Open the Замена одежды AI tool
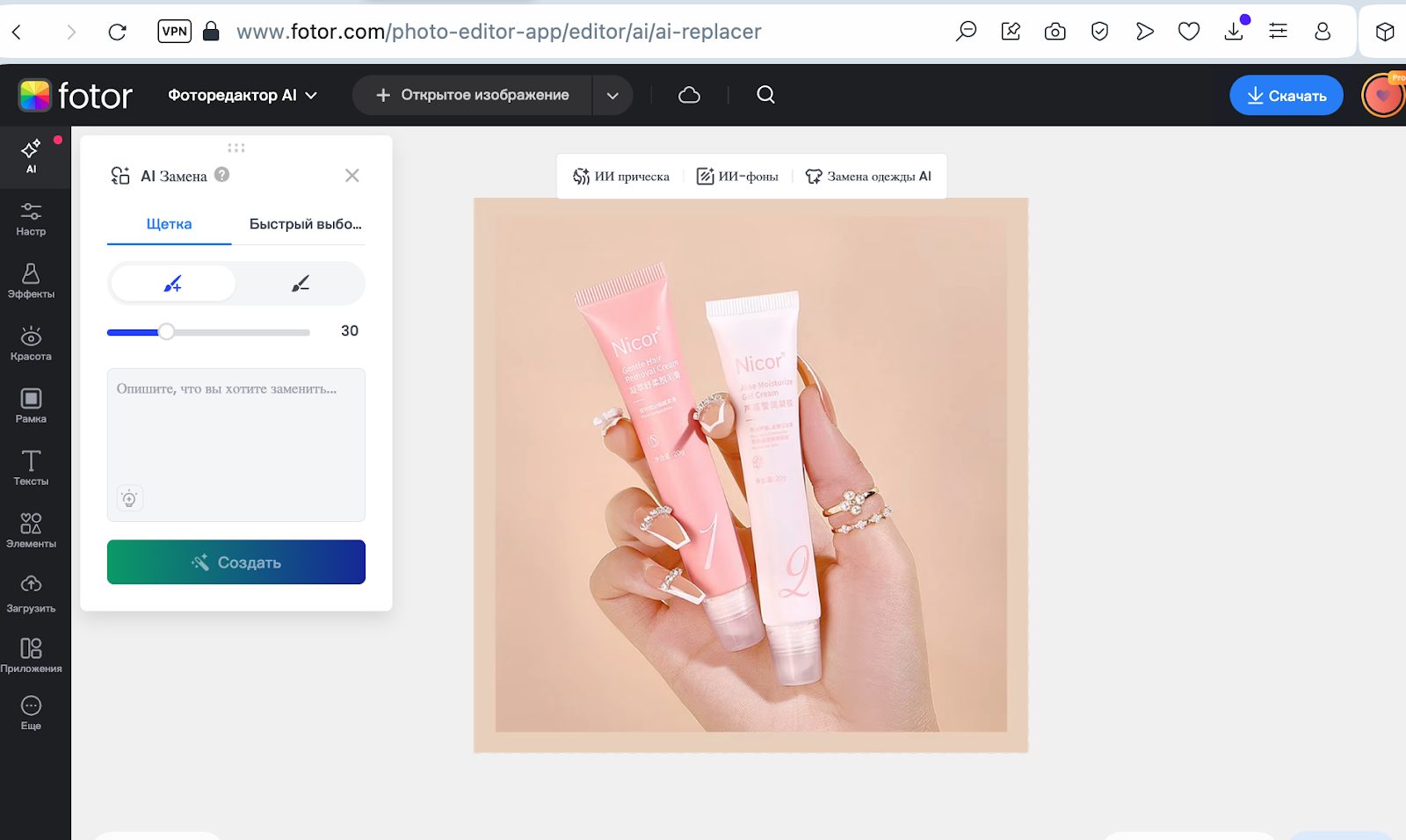Screen dimensions: 1406x840 tap(868, 177)
